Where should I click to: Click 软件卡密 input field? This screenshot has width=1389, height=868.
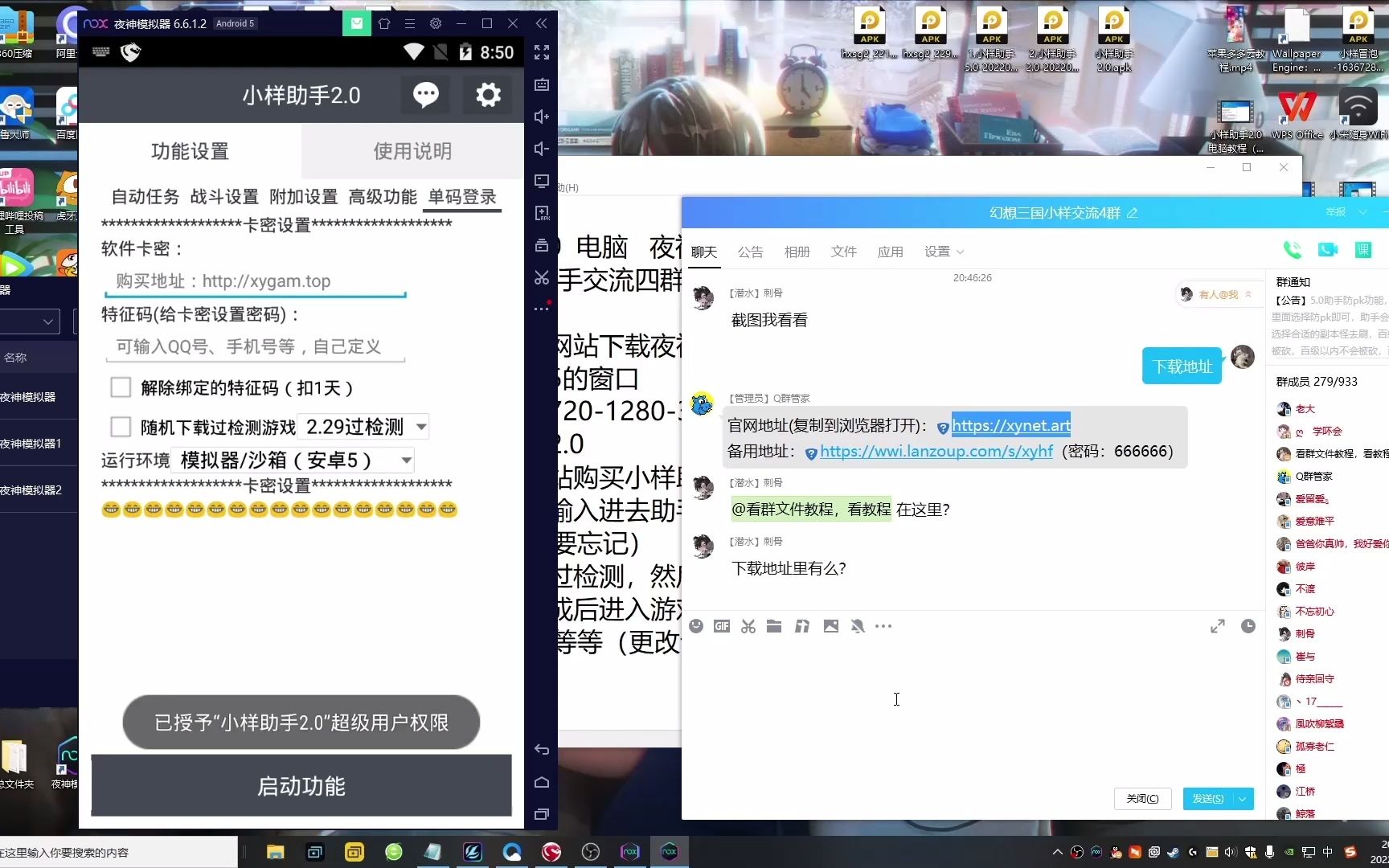pos(256,281)
